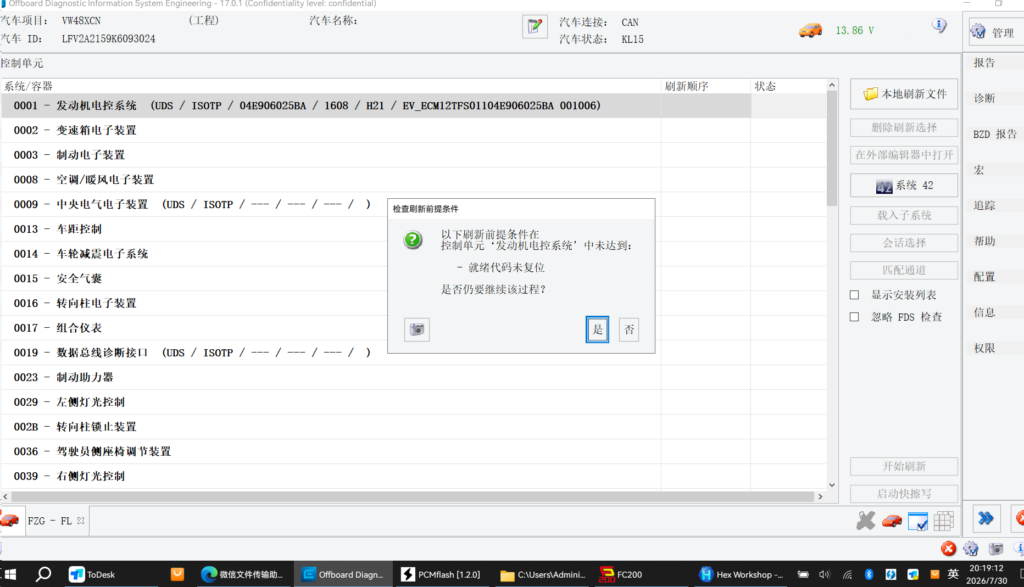Click the 开始刷新 button
The height and width of the screenshot is (587, 1024).
point(904,466)
